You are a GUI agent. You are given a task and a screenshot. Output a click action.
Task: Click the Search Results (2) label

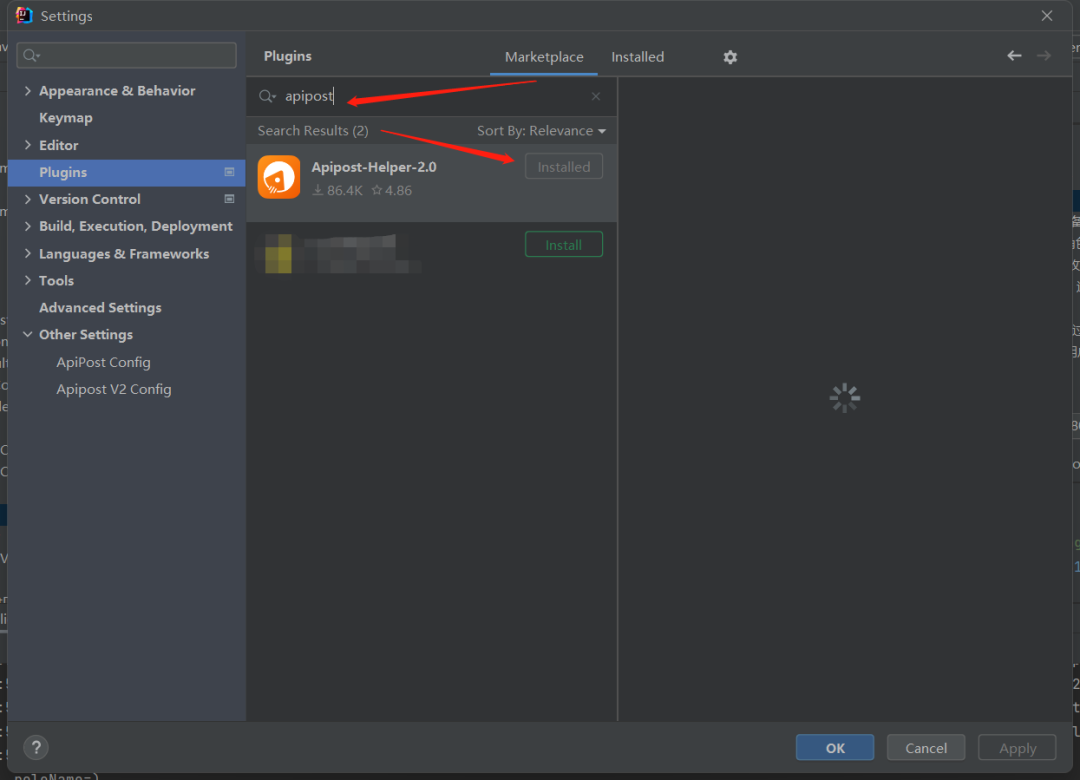point(313,131)
